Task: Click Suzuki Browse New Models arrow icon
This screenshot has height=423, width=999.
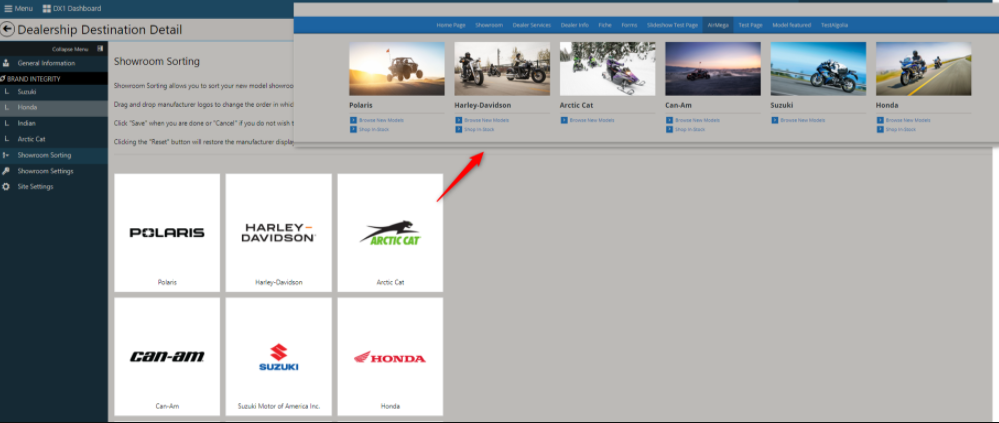Action: tap(774, 120)
